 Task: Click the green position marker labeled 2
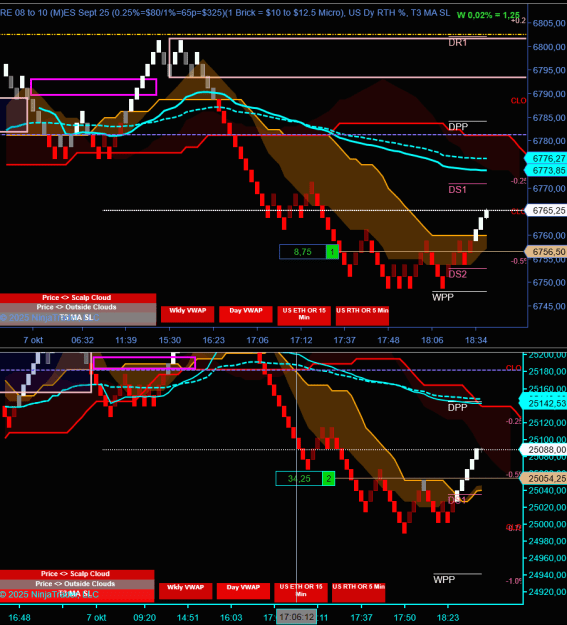pyautogui.click(x=329, y=478)
